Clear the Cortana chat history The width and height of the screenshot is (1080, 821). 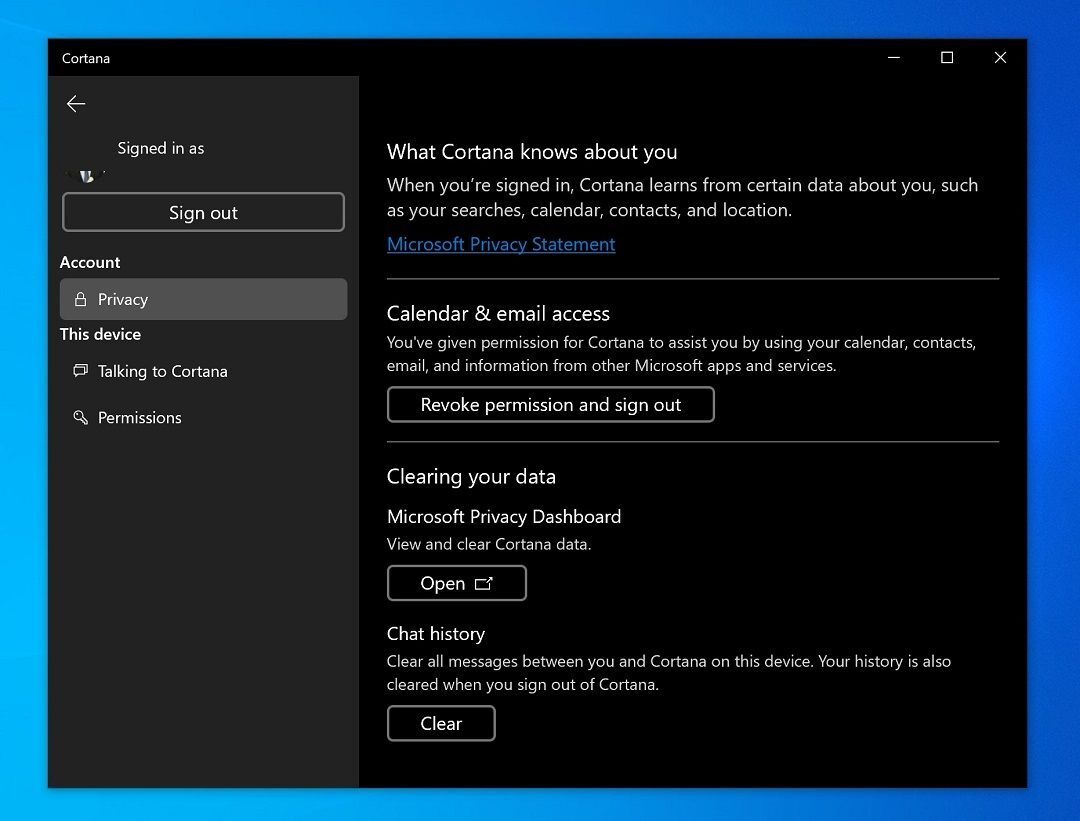(441, 724)
